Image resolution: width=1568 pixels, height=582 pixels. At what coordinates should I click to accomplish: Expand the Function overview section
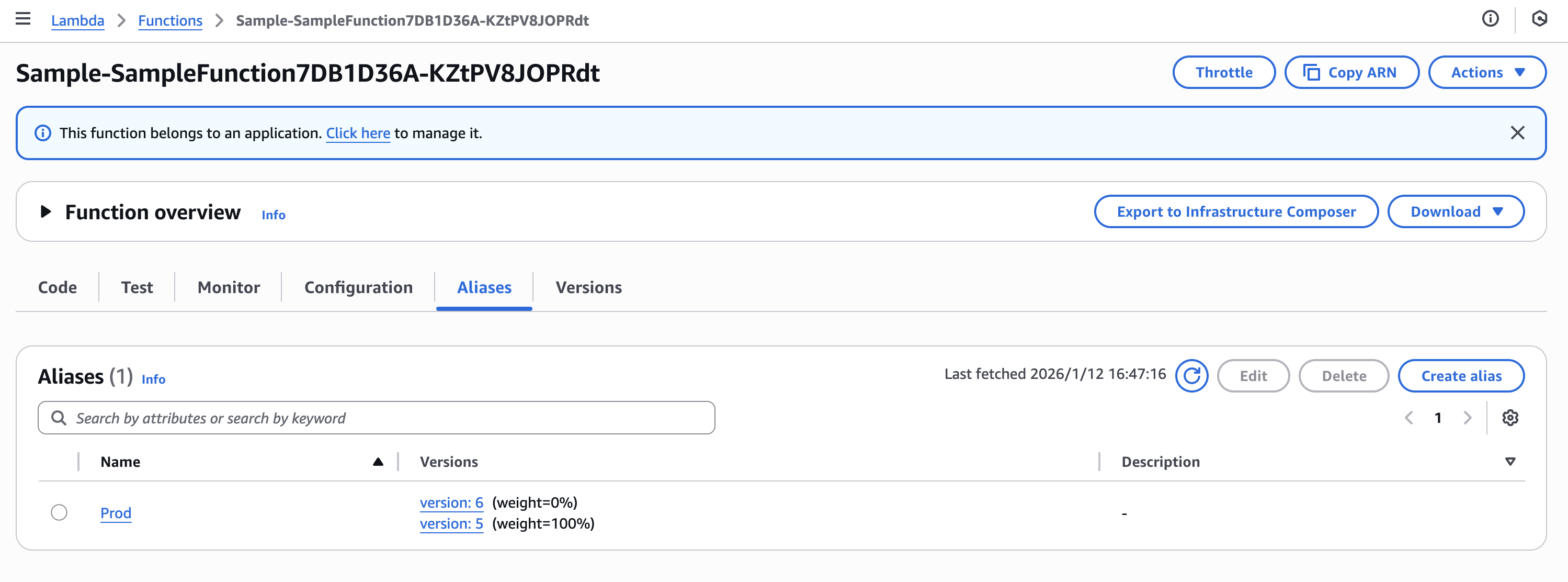coord(45,211)
